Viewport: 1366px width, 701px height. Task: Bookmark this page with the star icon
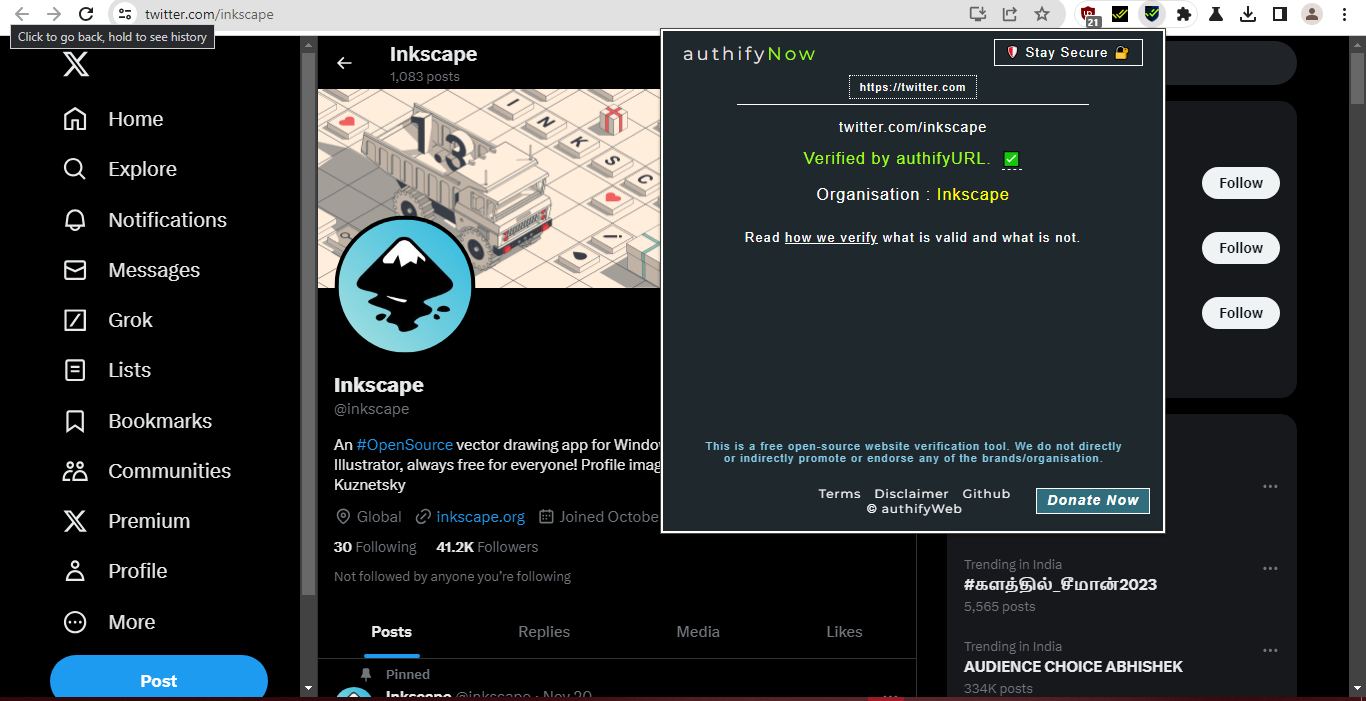[1042, 14]
